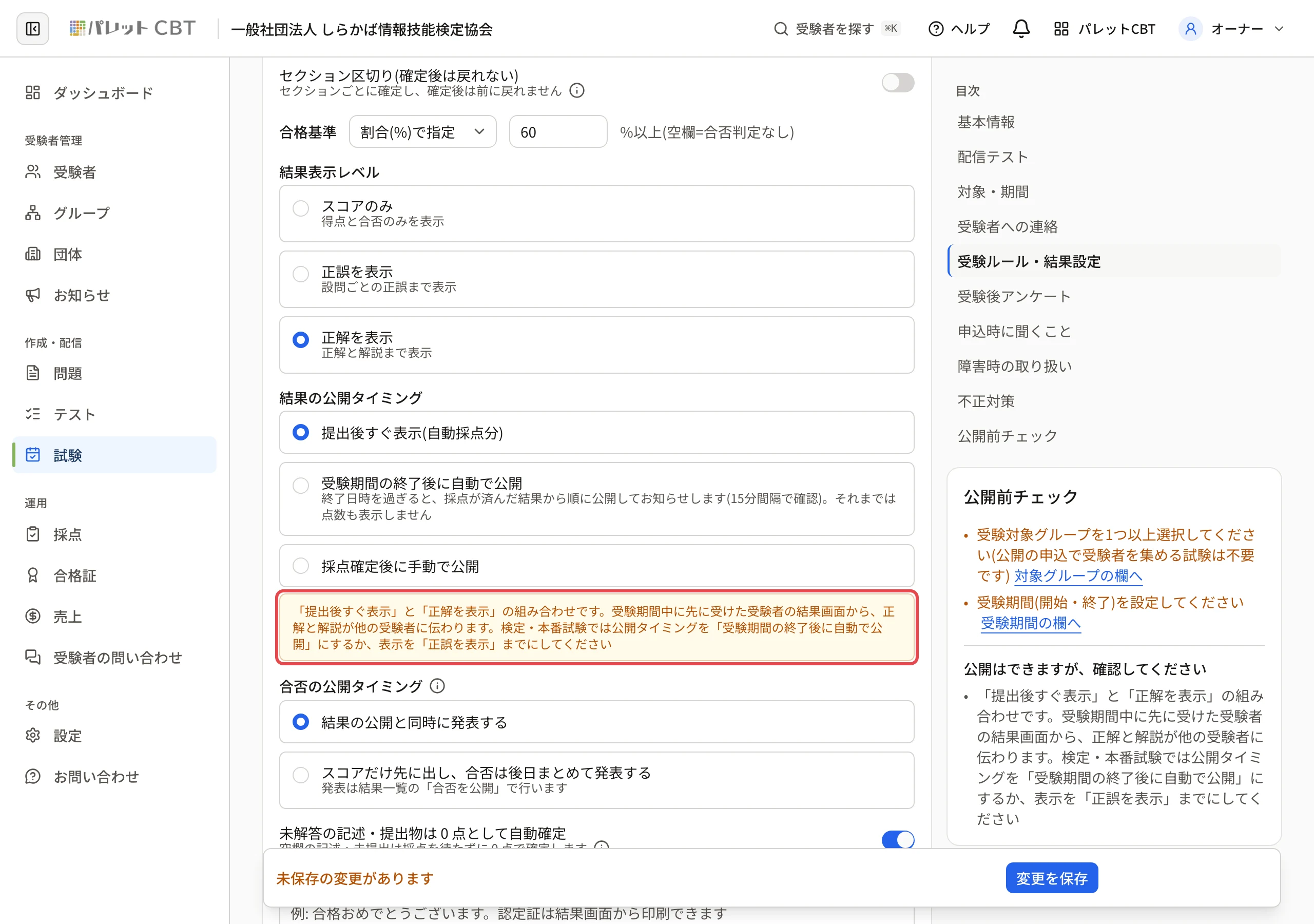
Task: Click the pass-score field showing 60
Action: tap(557, 132)
